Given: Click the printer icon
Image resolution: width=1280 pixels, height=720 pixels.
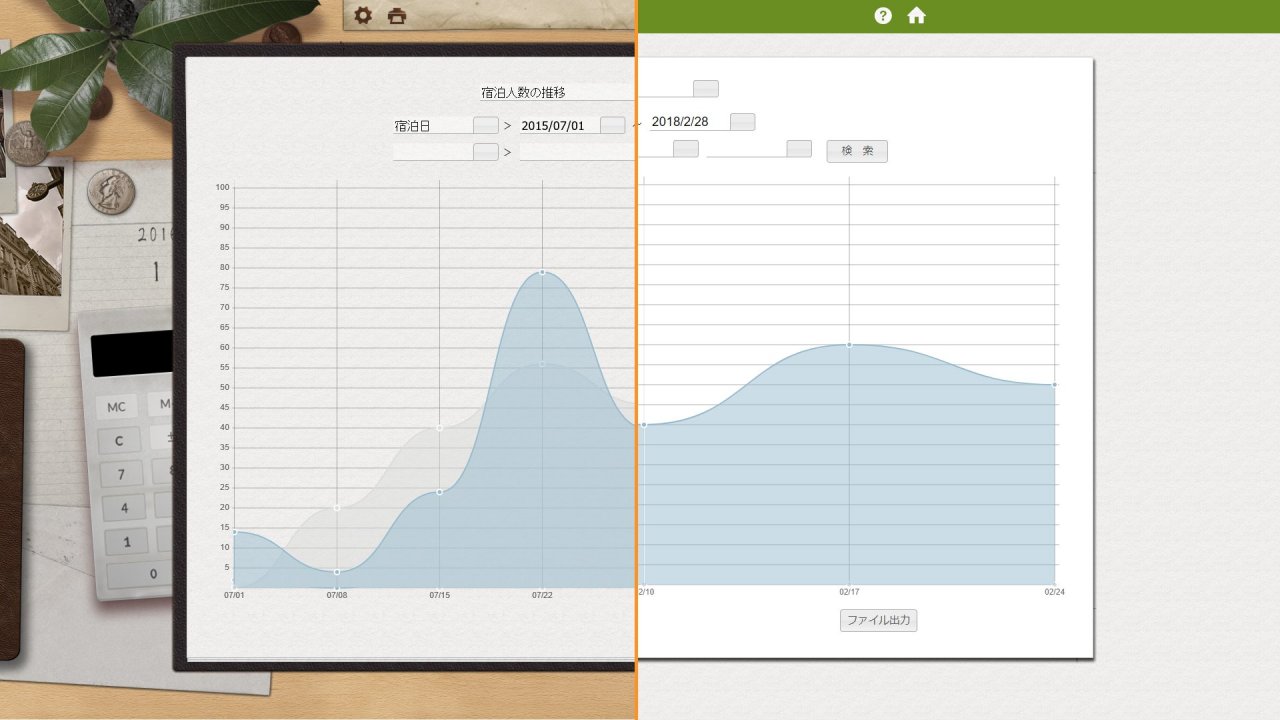Looking at the screenshot, I should coord(397,16).
